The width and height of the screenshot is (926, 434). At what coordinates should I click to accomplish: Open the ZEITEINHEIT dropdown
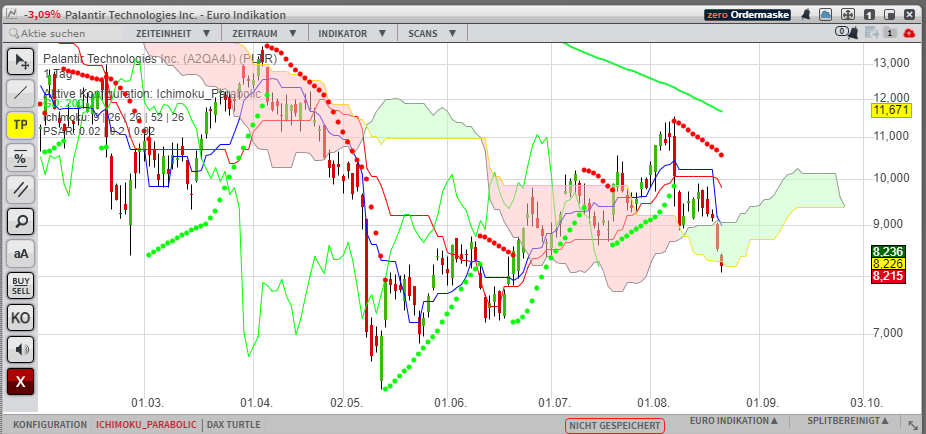[x=172, y=34]
